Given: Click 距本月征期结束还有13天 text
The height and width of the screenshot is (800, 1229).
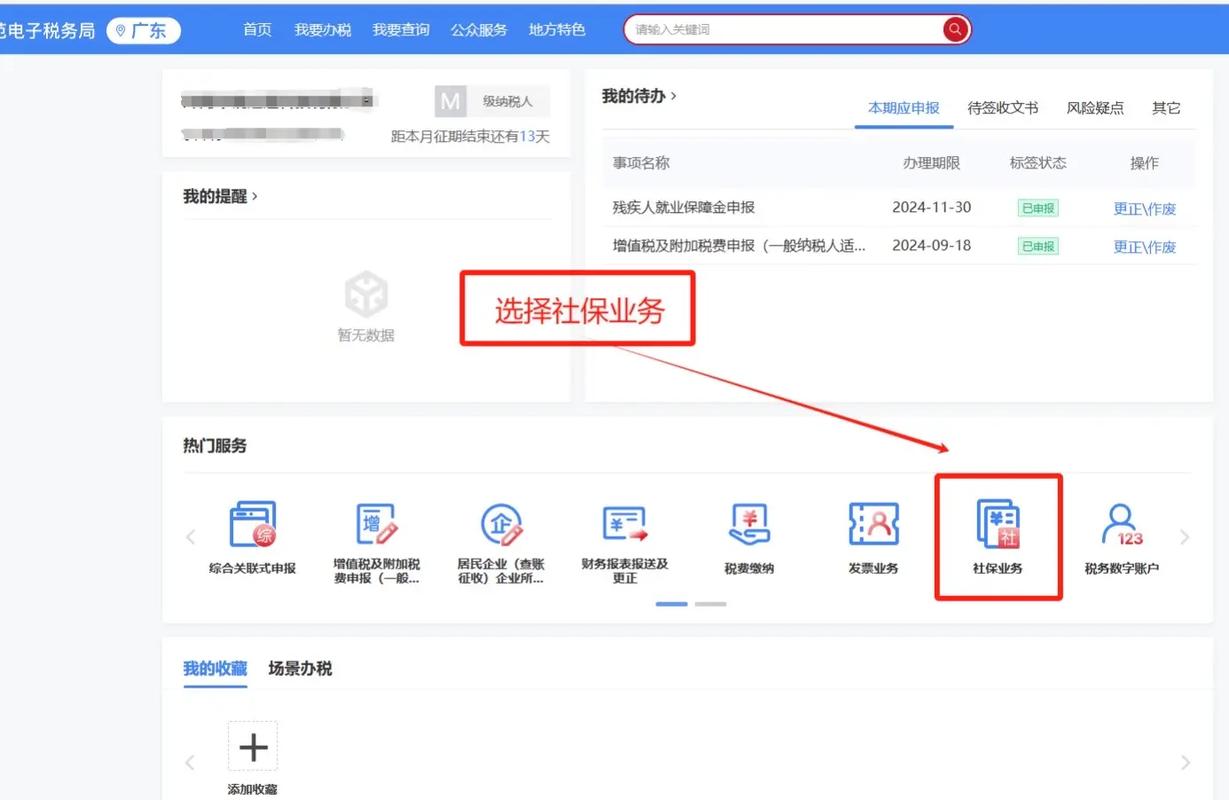Looking at the screenshot, I should point(470,137).
